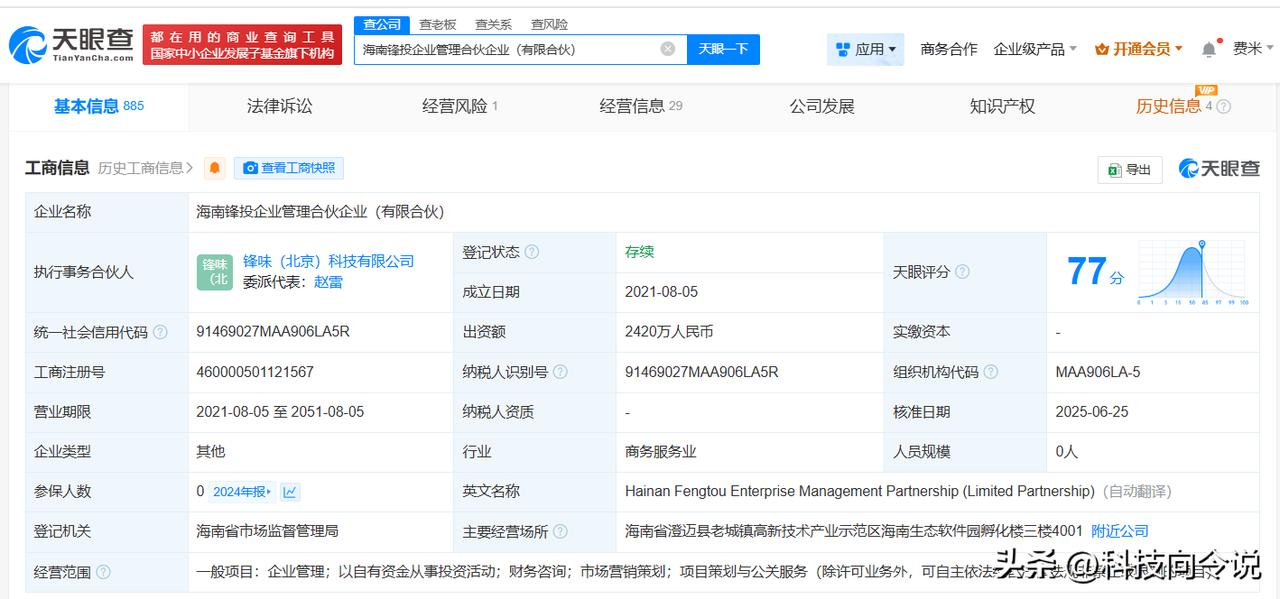
Task: Click the help icon beside 统一社会信用代码
Action: [160, 332]
